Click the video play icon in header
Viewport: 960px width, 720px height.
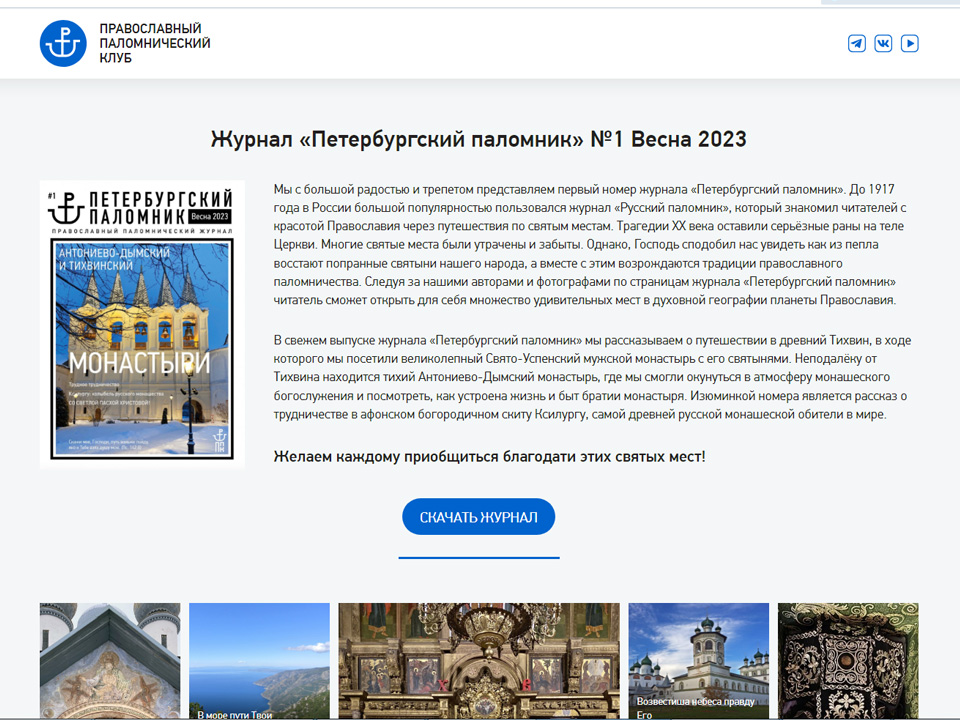tap(909, 43)
